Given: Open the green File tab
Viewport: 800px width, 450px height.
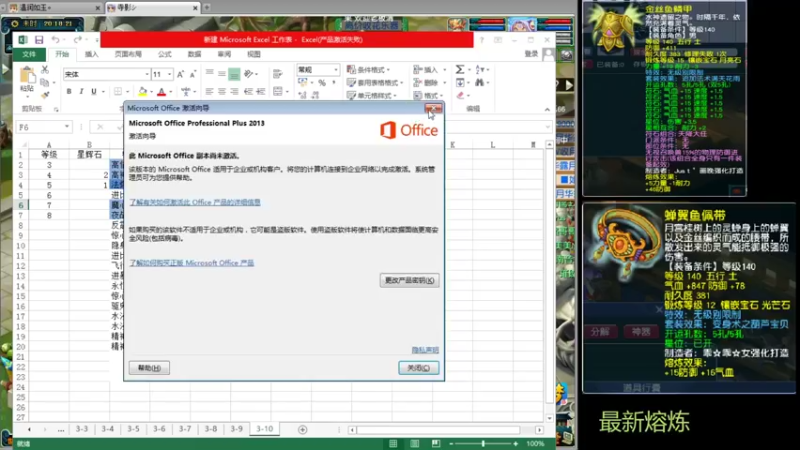Looking at the screenshot, I should (29, 54).
